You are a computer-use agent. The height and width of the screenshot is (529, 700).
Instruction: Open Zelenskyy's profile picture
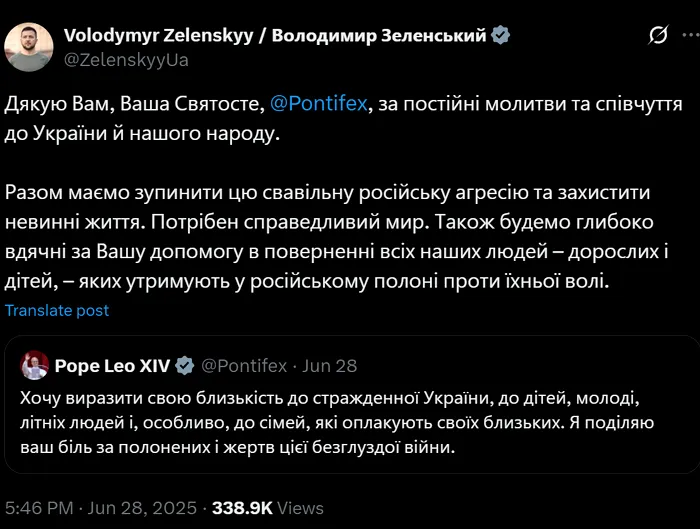(x=30, y=46)
